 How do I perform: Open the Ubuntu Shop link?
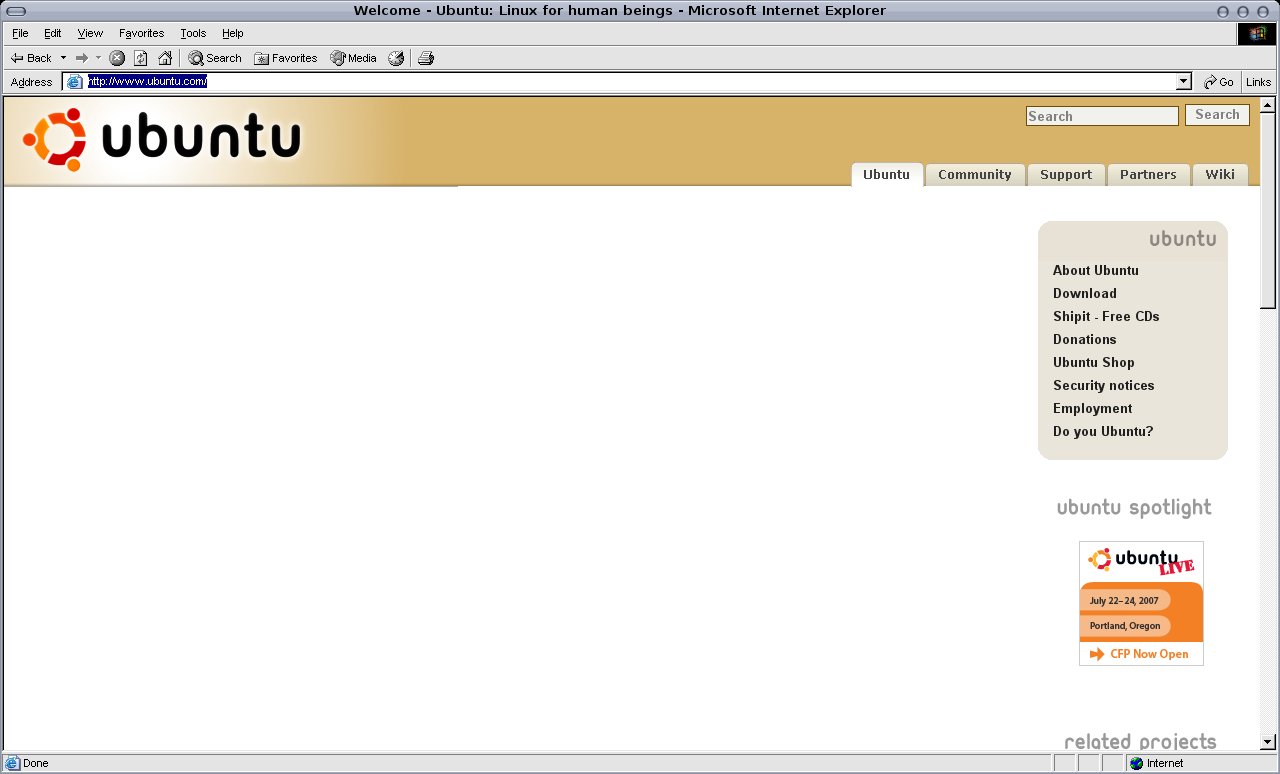tap(1094, 362)
